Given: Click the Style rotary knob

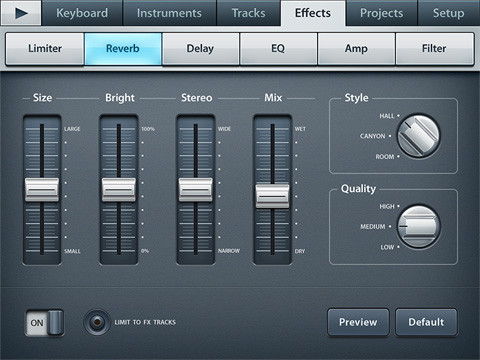Looking at the screenshot, I should click(x=418, y=136).
